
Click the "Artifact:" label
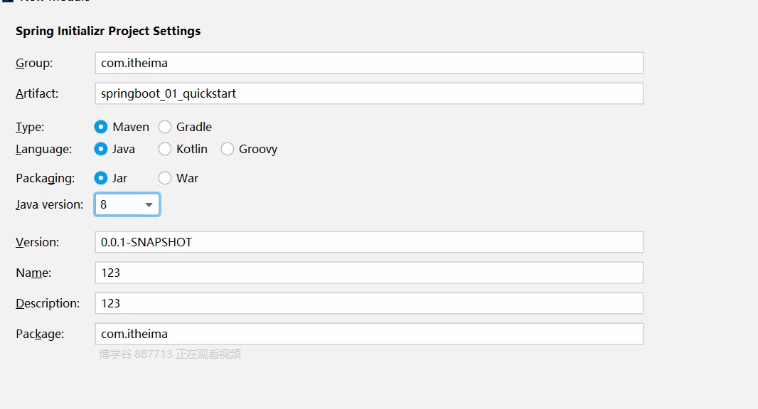click(x=37, y=93)
